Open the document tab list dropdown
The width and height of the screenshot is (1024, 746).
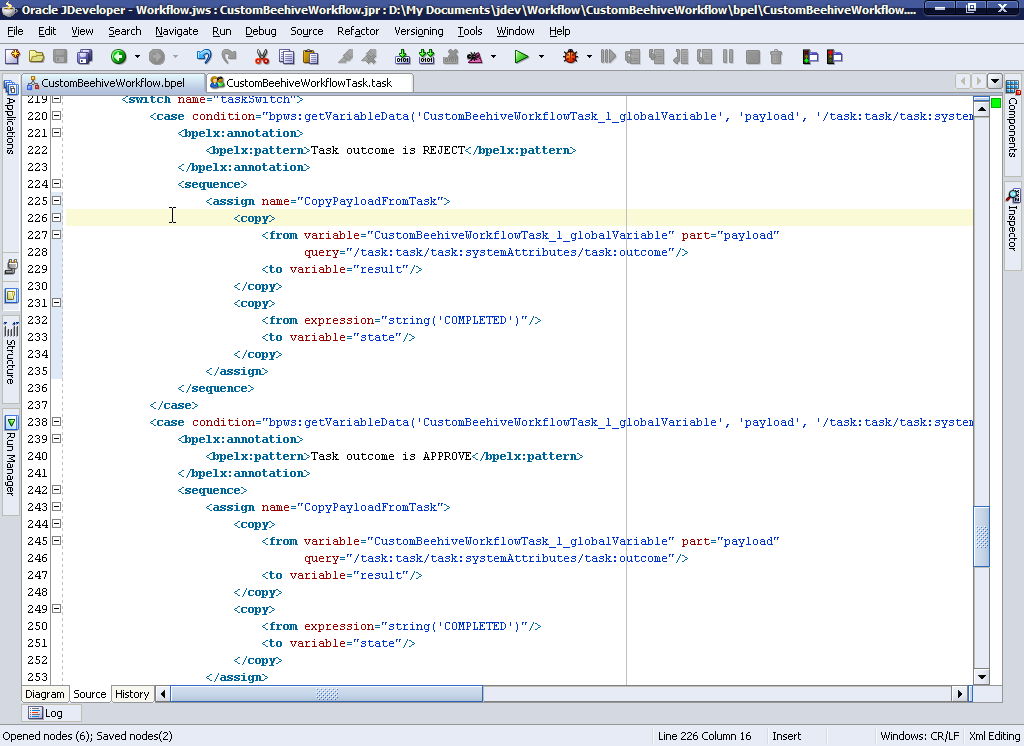click(x=994, y=81)
